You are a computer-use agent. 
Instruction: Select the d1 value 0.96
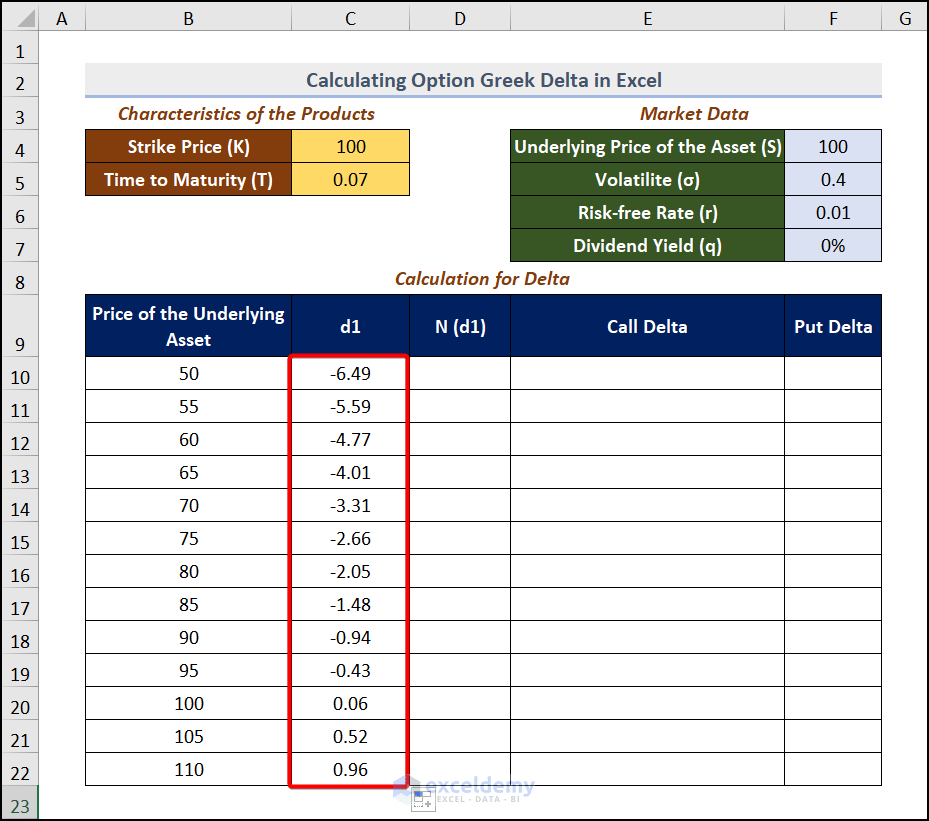pos(349,770)
